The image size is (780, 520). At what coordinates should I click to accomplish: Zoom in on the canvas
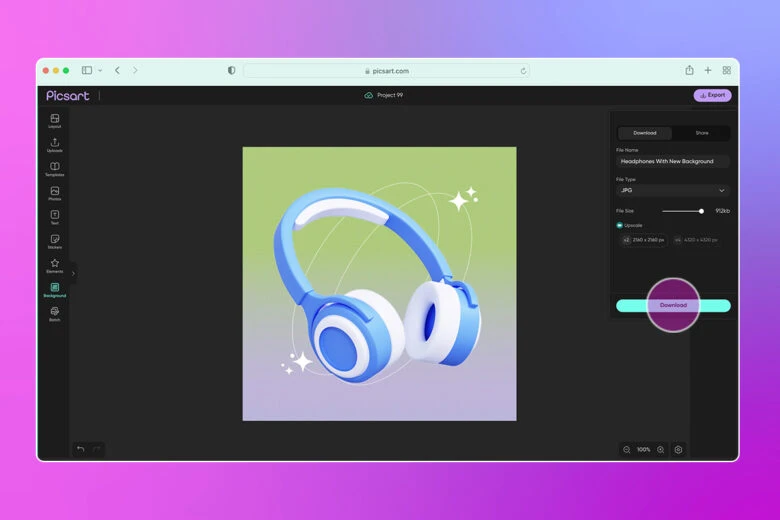(660, 450)
